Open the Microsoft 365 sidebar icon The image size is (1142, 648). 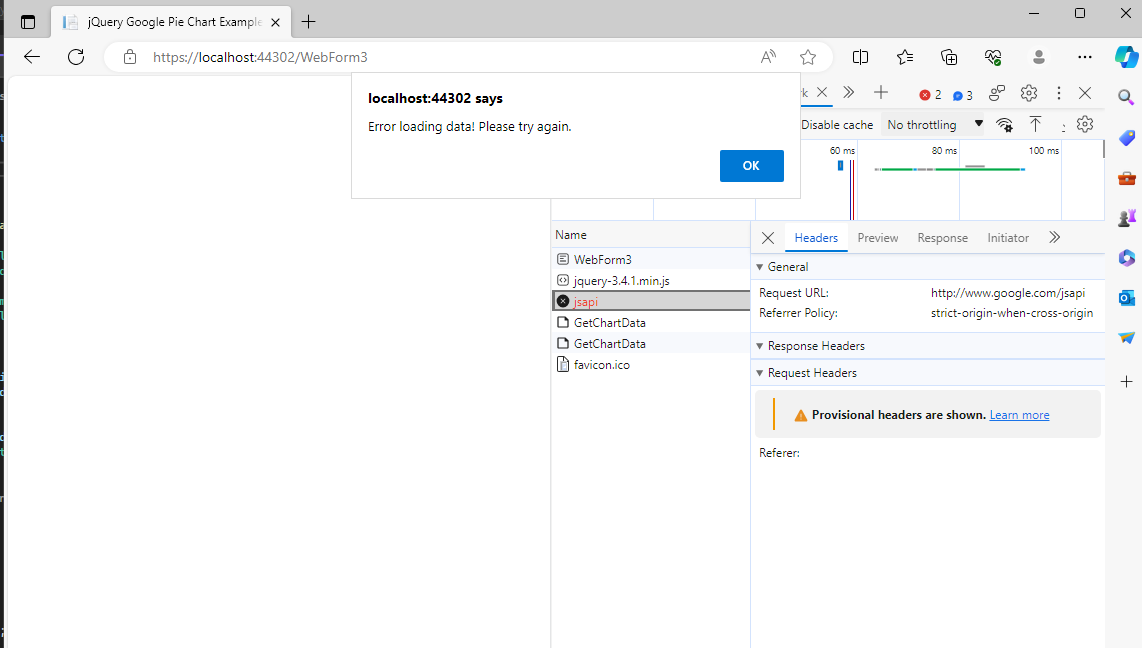(1126, 258)
